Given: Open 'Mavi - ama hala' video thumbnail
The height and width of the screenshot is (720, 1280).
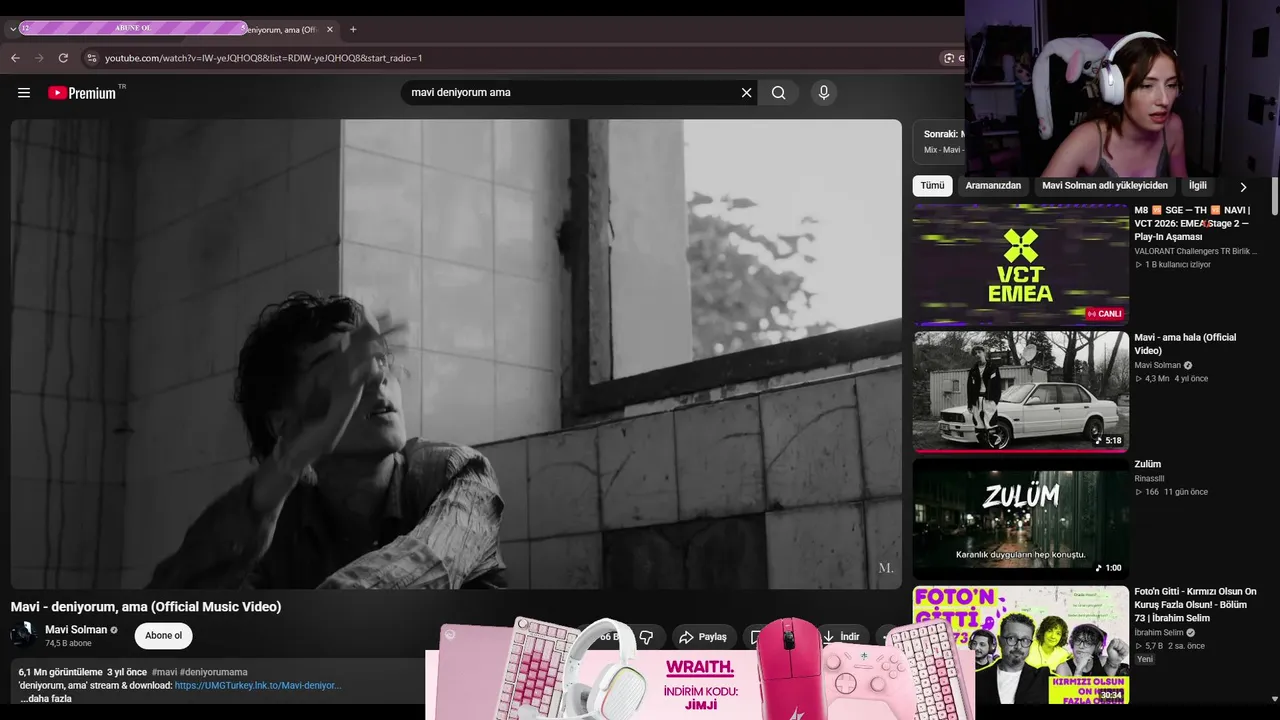Looking at the screenshot, I should (1021, 392).
